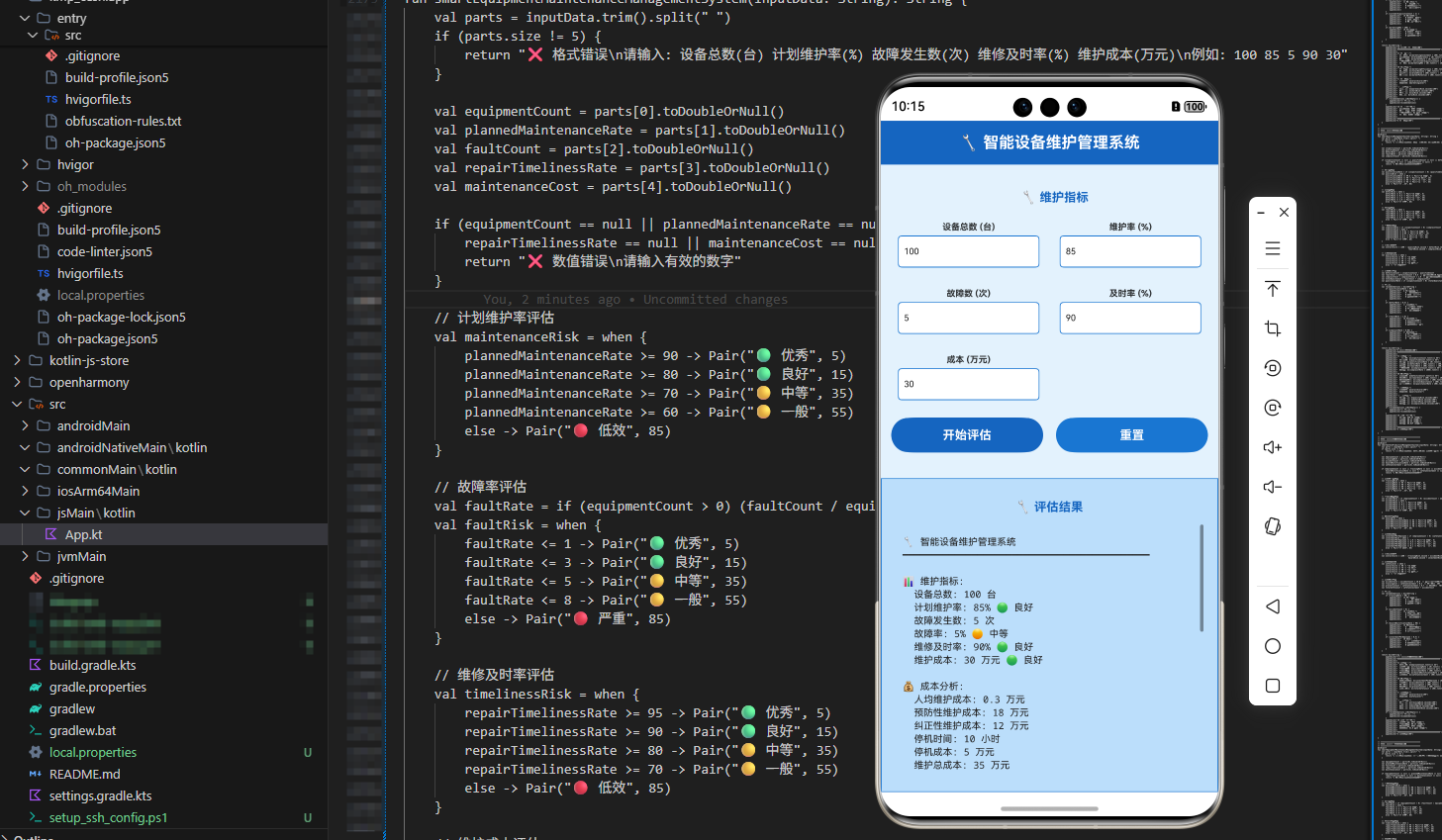Click the 维护率 input field with 85
The width and height of the screenshot is (1442, 840).
pyautogui.click(x=1130, y=251)
